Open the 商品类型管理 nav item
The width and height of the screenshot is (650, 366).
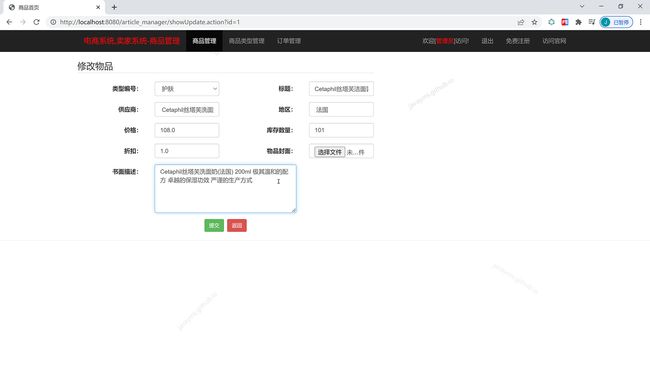(x=246, y=41)
